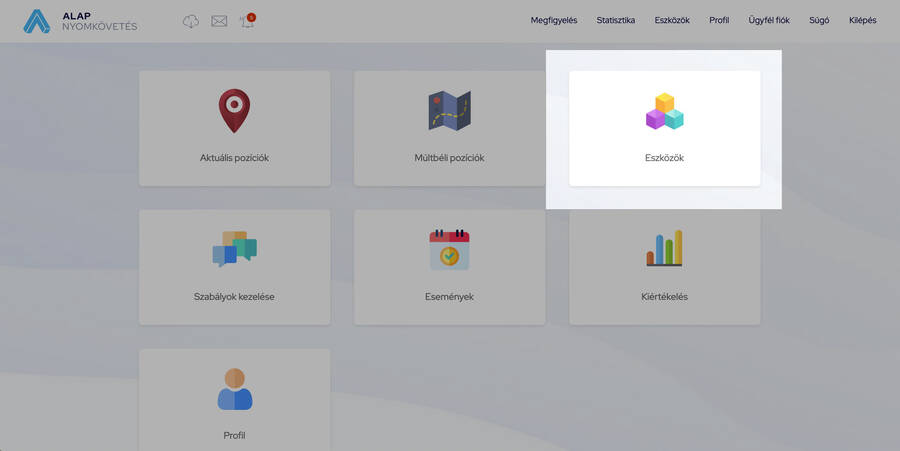Log out using the Kilépés link

(x=862, y=20)
